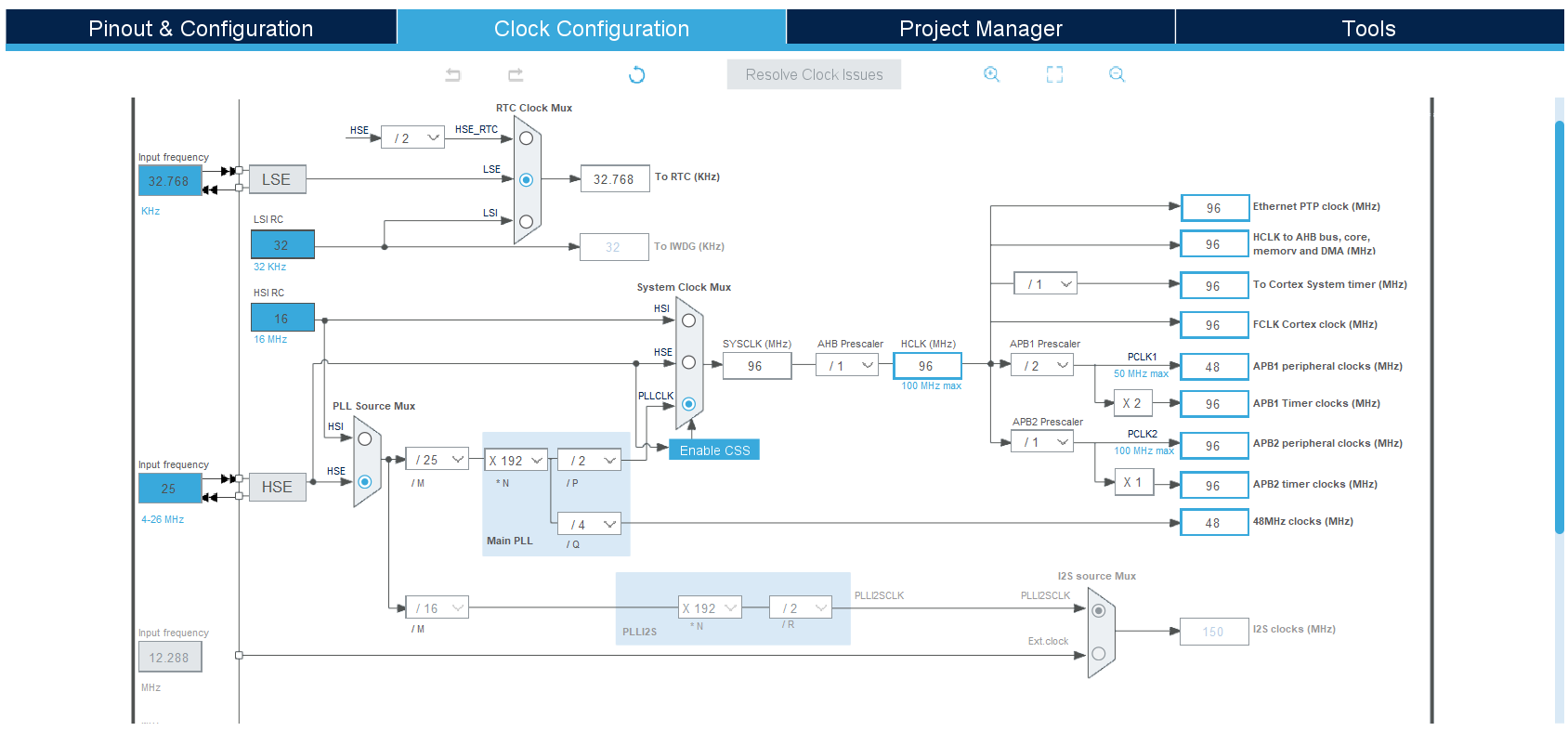
Task: Click the LSE block
Action: [x=277, y=179]
